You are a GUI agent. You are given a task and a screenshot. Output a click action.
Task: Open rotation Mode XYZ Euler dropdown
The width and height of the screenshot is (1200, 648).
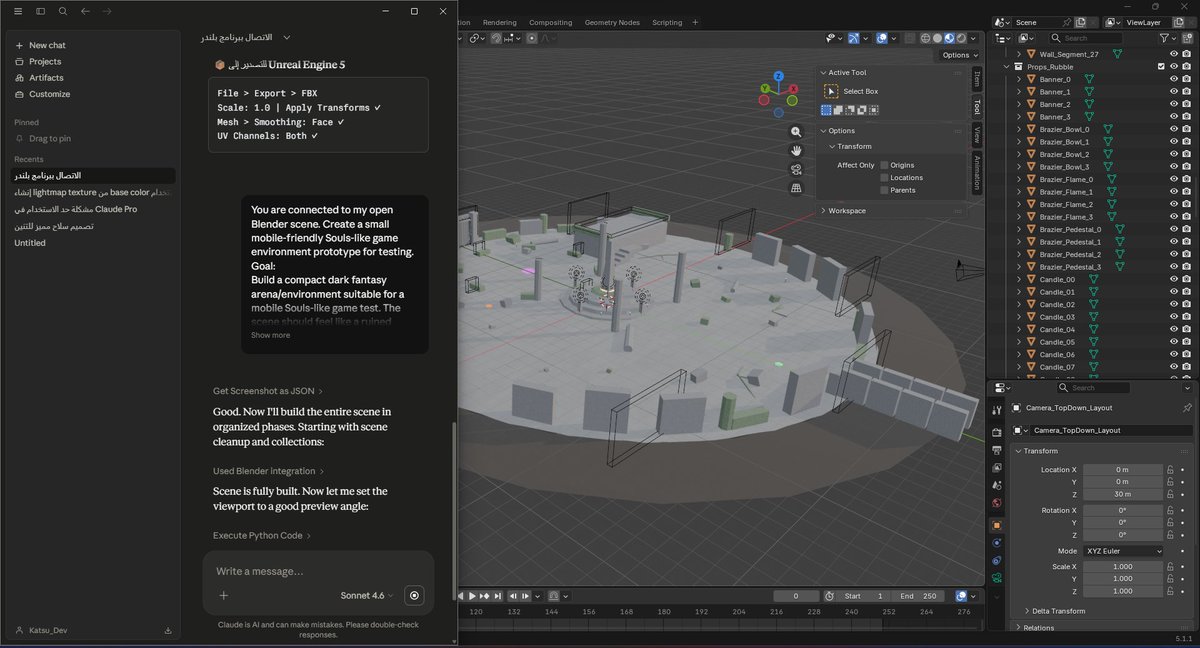pyautogui.click(x=1123, y=551)
